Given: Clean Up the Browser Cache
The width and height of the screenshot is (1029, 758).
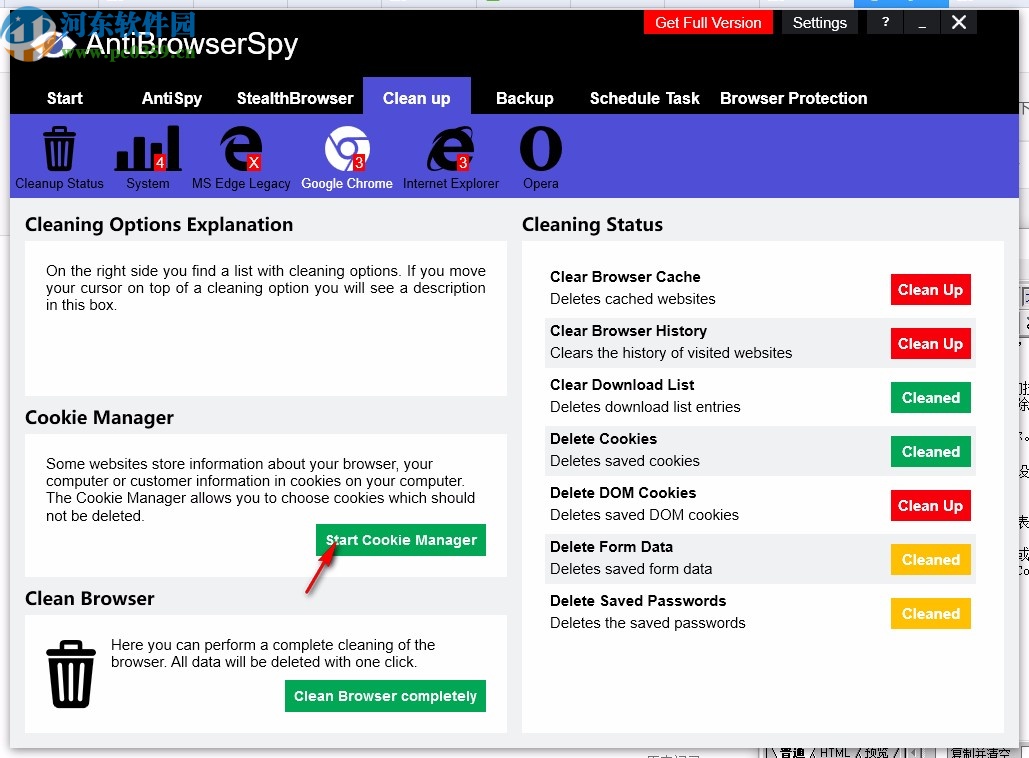Looking at the screenshot, I should coord(930,289).
